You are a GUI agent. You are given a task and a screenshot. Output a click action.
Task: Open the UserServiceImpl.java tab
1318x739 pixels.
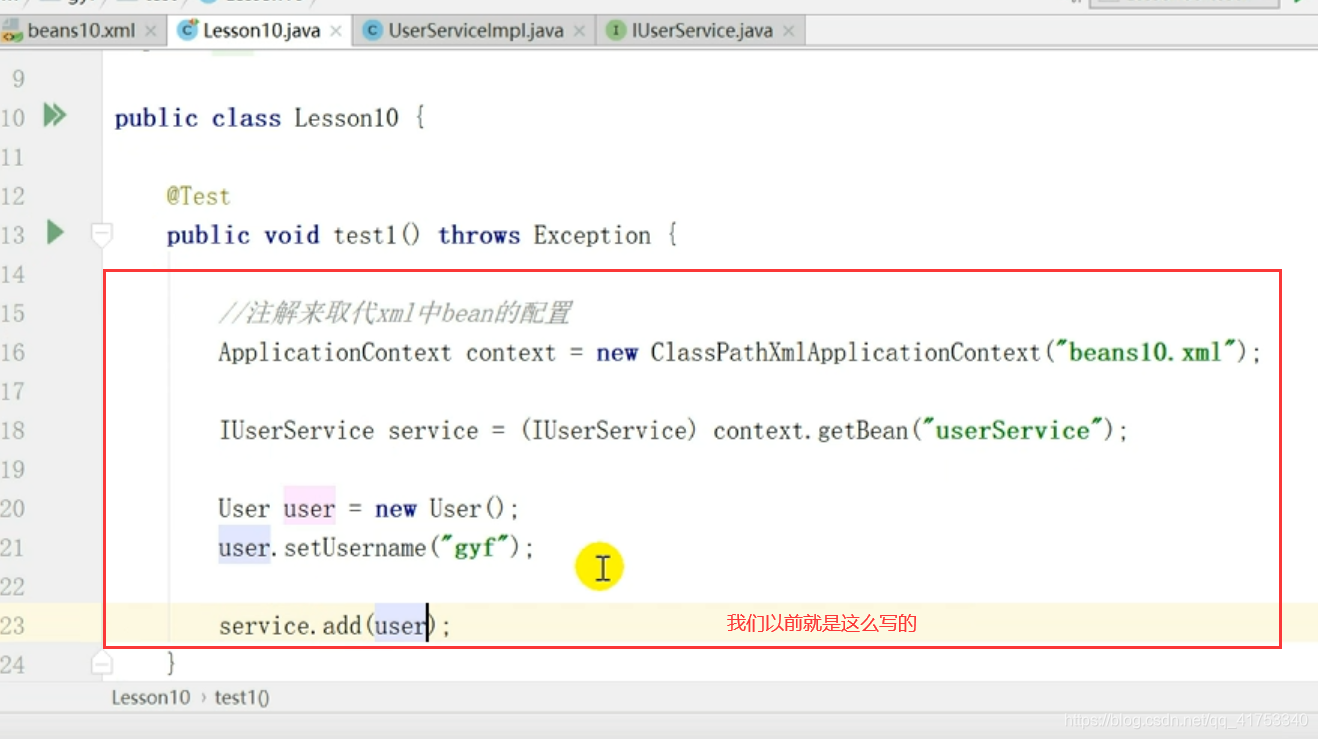pyautogui.click(x=476, y=30)
